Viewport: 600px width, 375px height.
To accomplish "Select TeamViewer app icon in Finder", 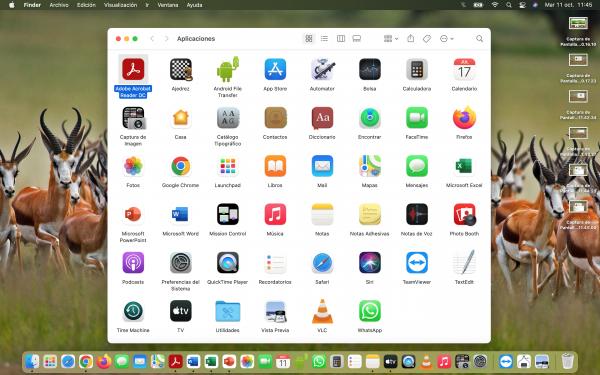I will click(x=417, y=263).
